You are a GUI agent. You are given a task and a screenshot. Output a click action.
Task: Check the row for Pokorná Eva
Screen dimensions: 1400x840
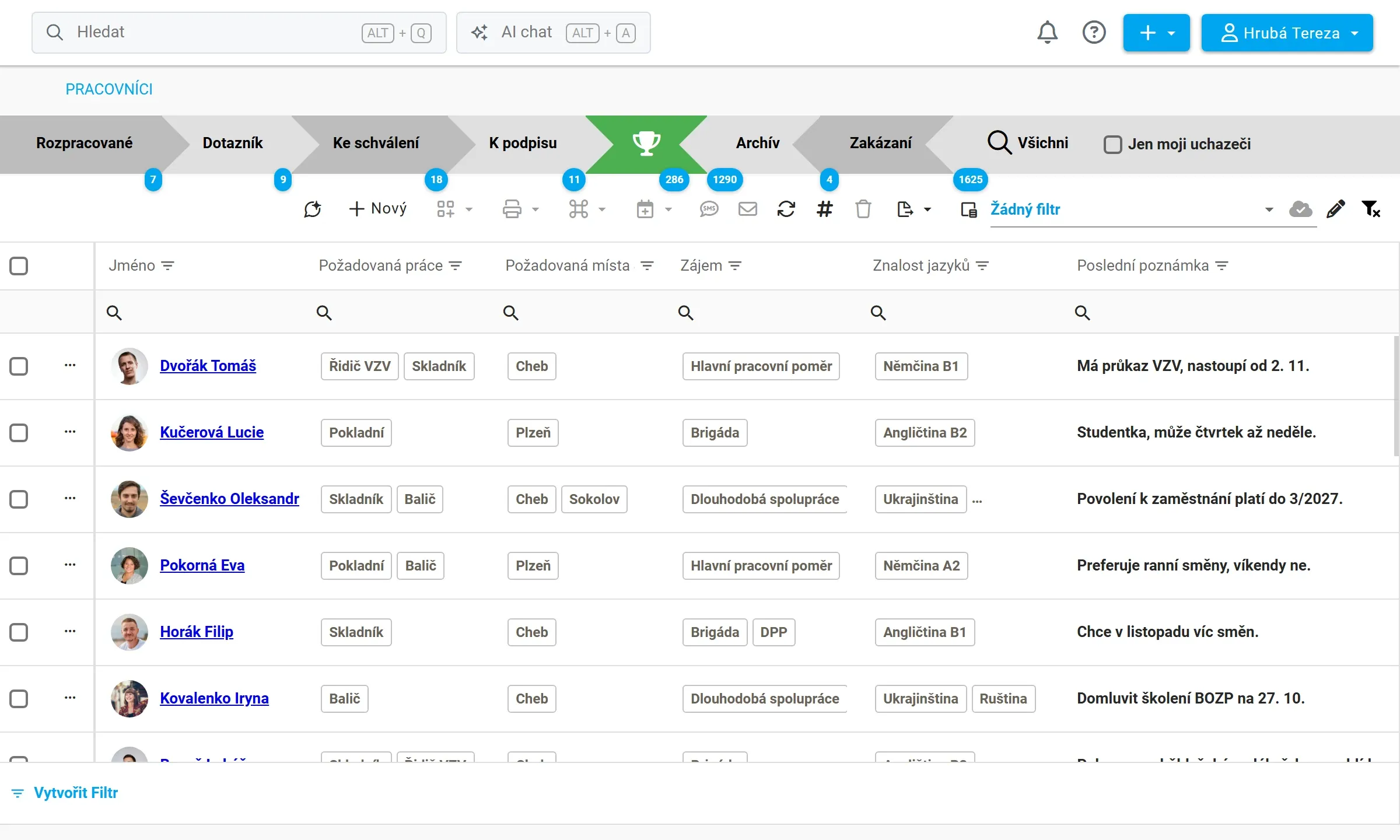(19, 566)
